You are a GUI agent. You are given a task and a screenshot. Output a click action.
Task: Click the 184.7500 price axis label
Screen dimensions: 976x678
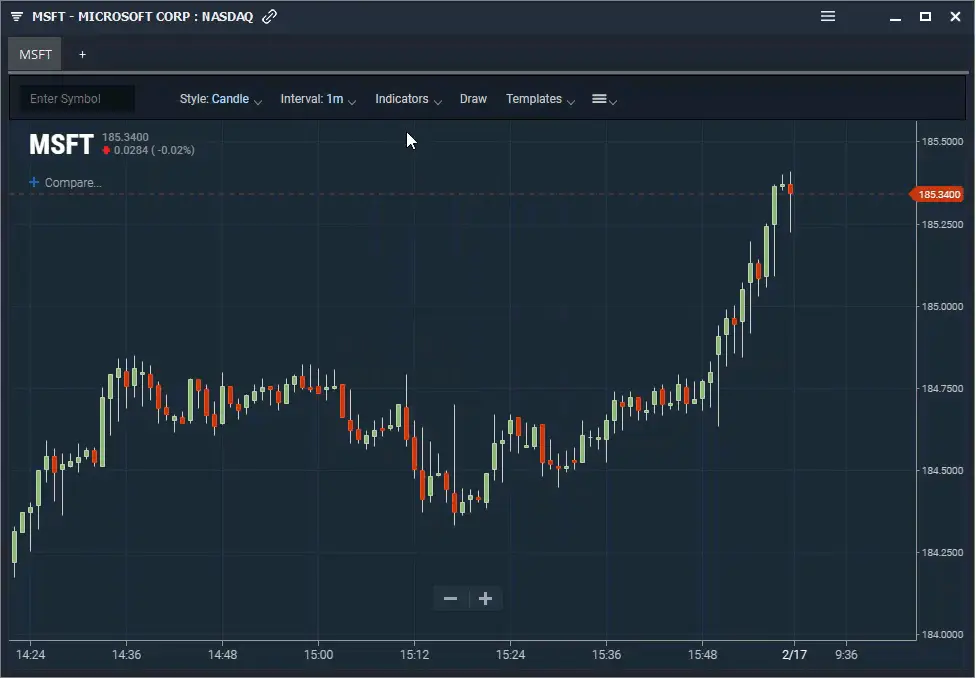pyautogui.click(x=942, y=388)
